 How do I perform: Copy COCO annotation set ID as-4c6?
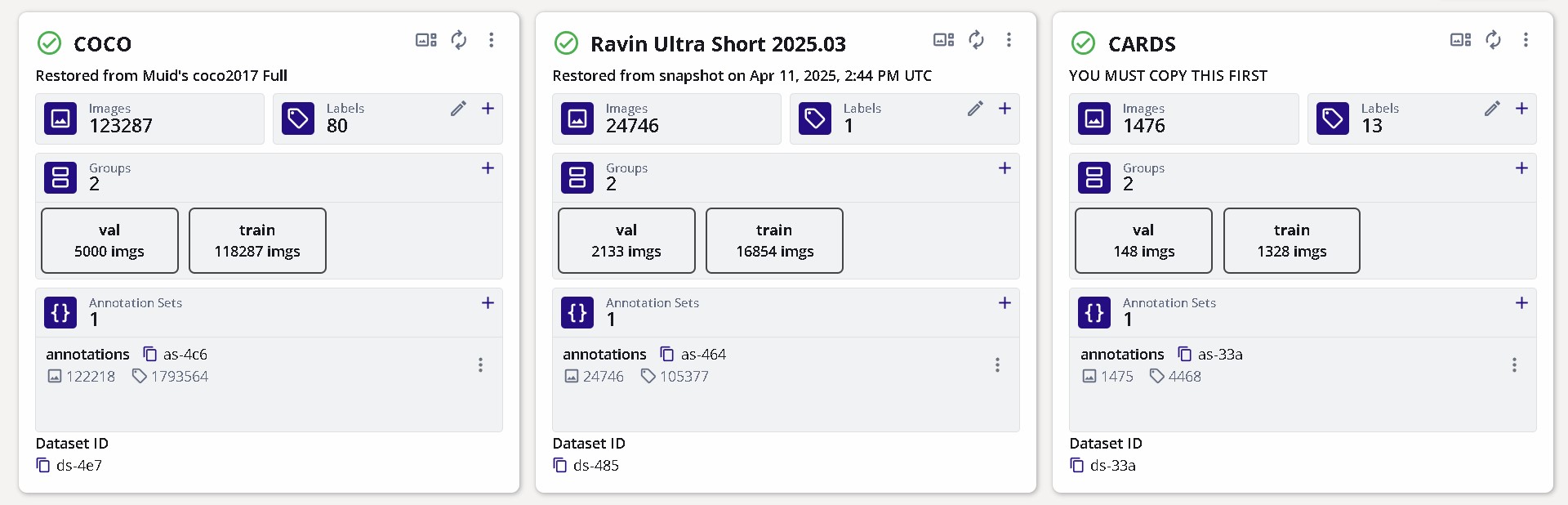point(150,354)
